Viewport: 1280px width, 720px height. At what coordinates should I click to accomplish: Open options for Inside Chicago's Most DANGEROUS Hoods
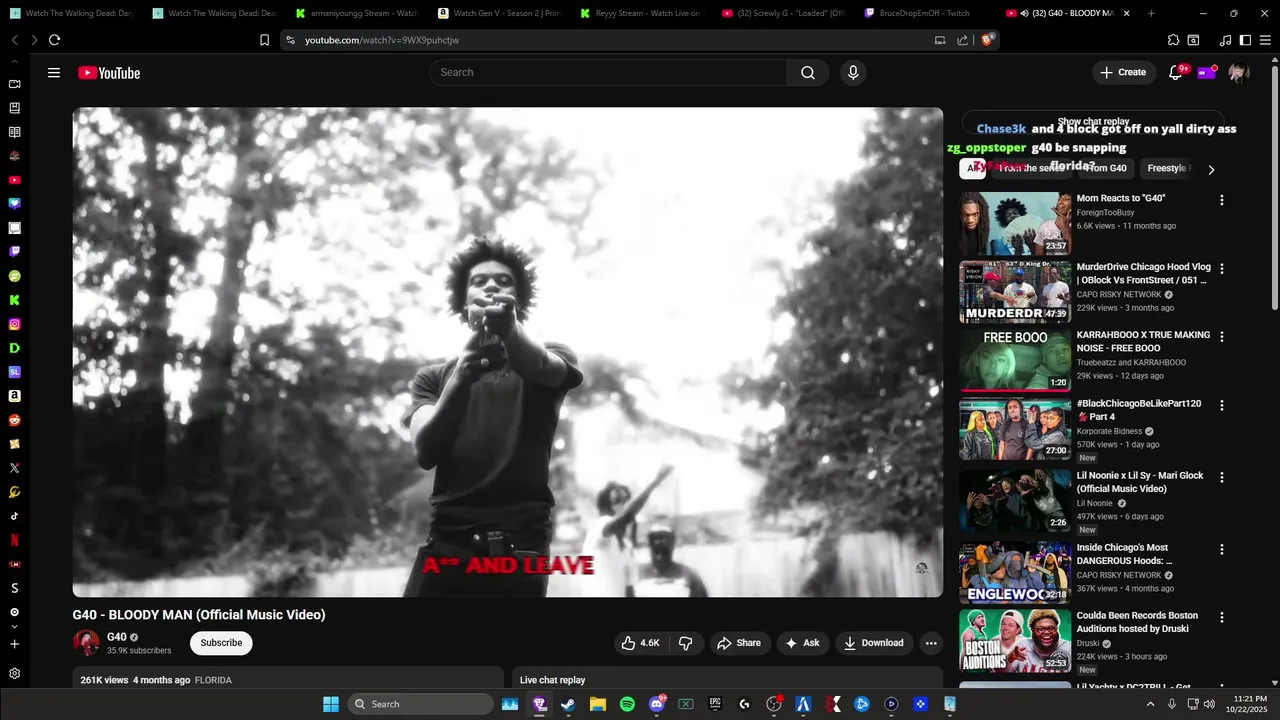coord(1221,550)
